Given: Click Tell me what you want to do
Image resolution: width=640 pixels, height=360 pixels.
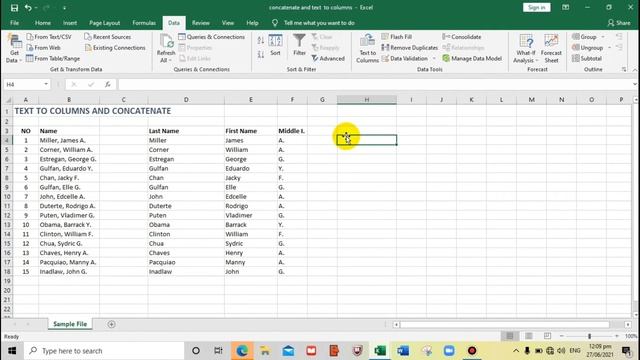Looking at the screenshot, I should coord(319,23).
